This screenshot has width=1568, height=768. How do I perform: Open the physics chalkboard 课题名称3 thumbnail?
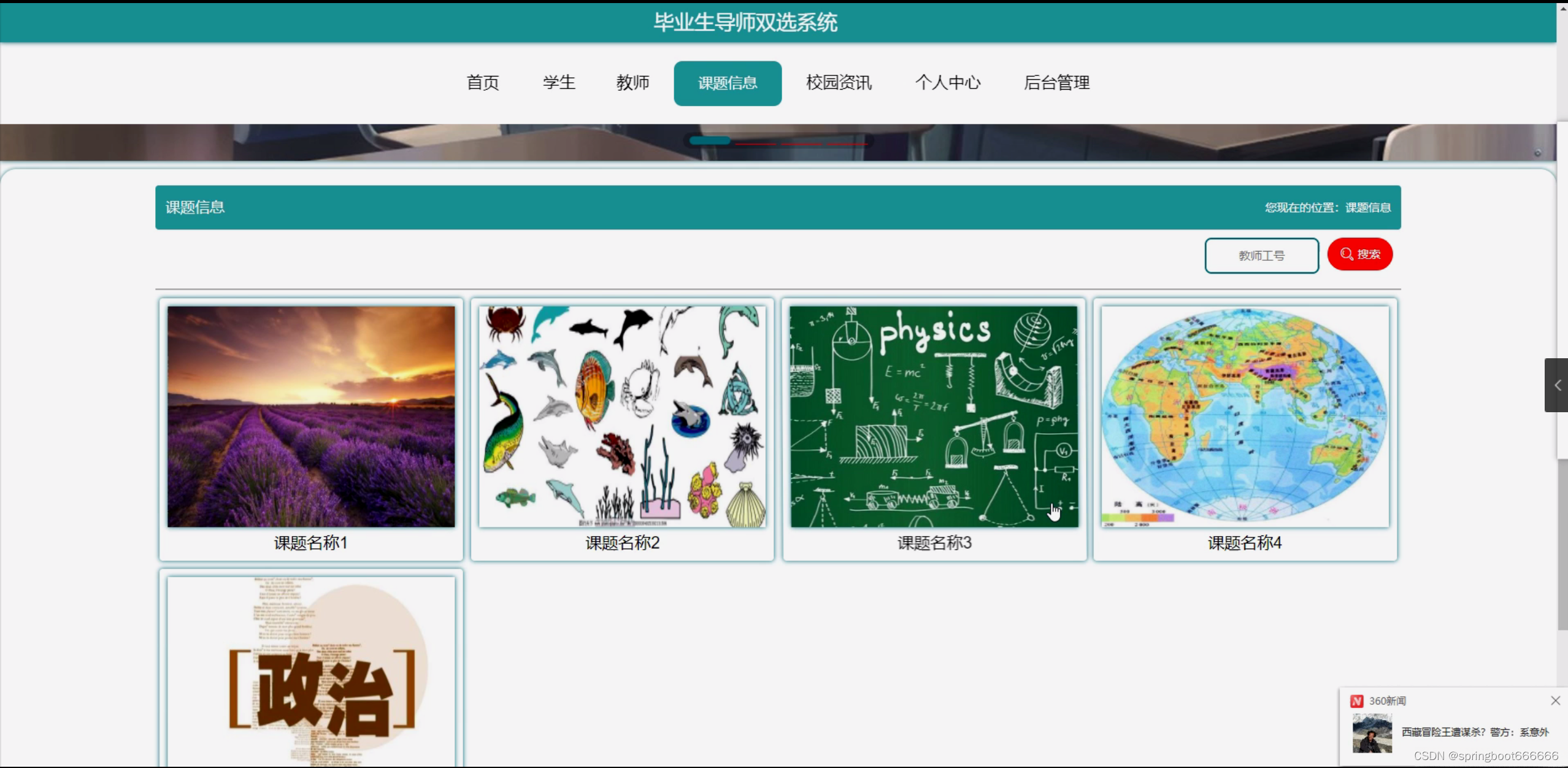(934, 417)
